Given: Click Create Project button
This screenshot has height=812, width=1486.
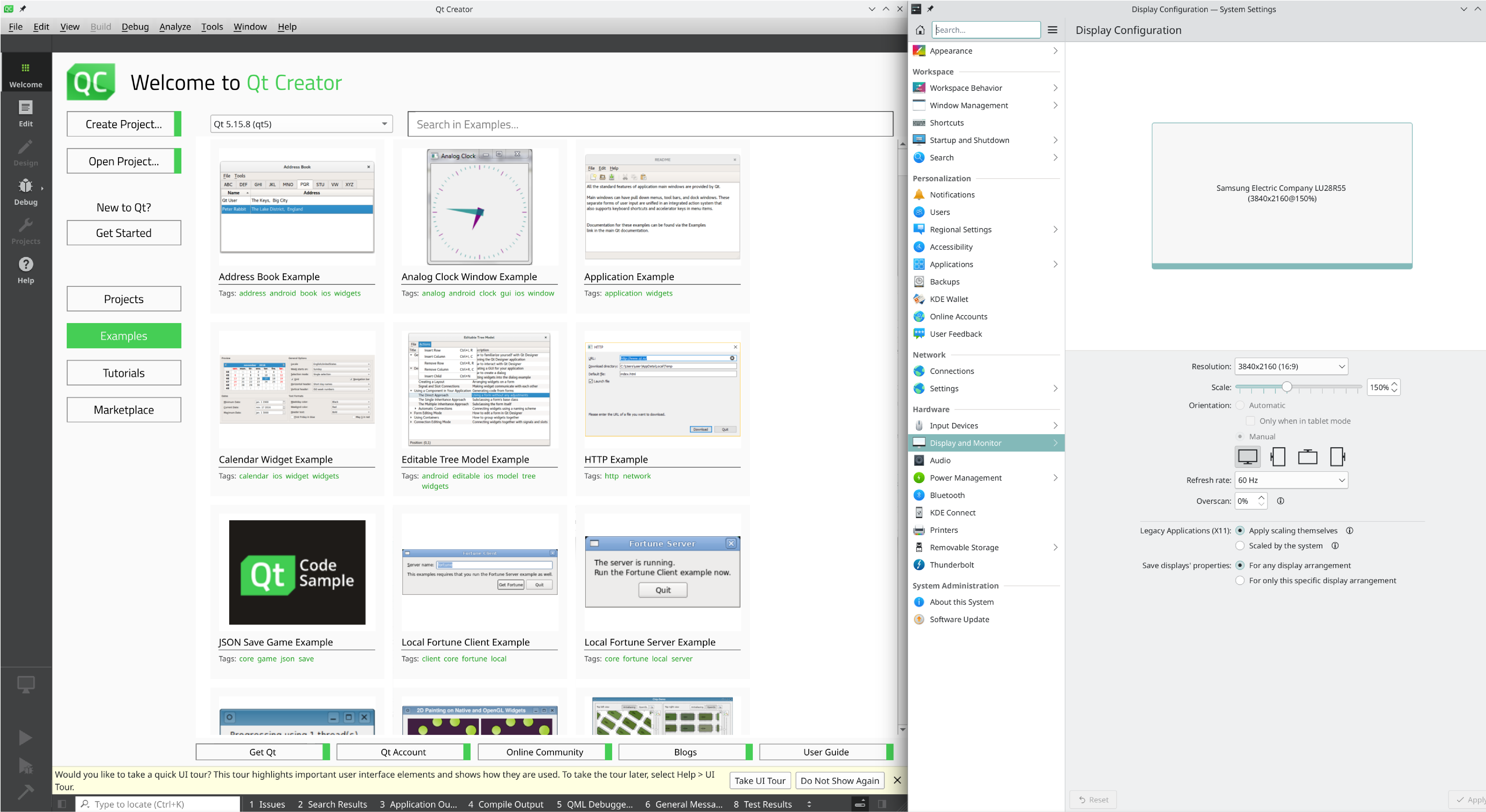Looking at the screenshot, I should click(x=124, y=124).
